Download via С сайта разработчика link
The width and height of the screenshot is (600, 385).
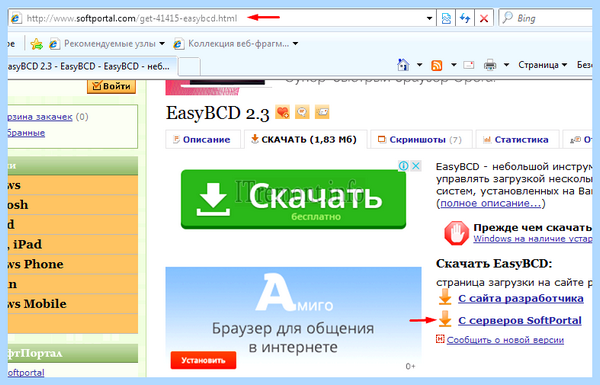pos(521,298)
